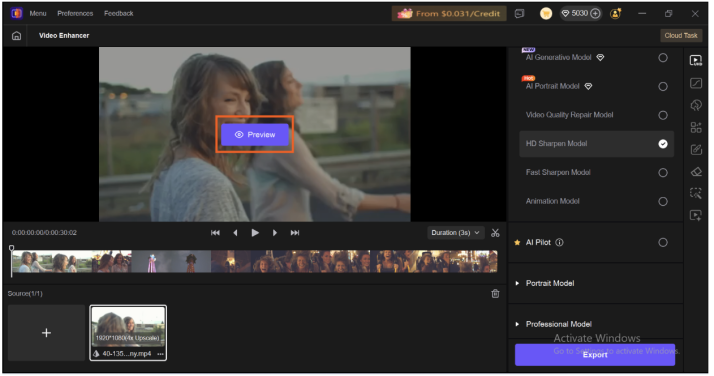Play the video
The width and height of the screenshot is (714, 376).
pyautogui.click(x=255, y=233)
